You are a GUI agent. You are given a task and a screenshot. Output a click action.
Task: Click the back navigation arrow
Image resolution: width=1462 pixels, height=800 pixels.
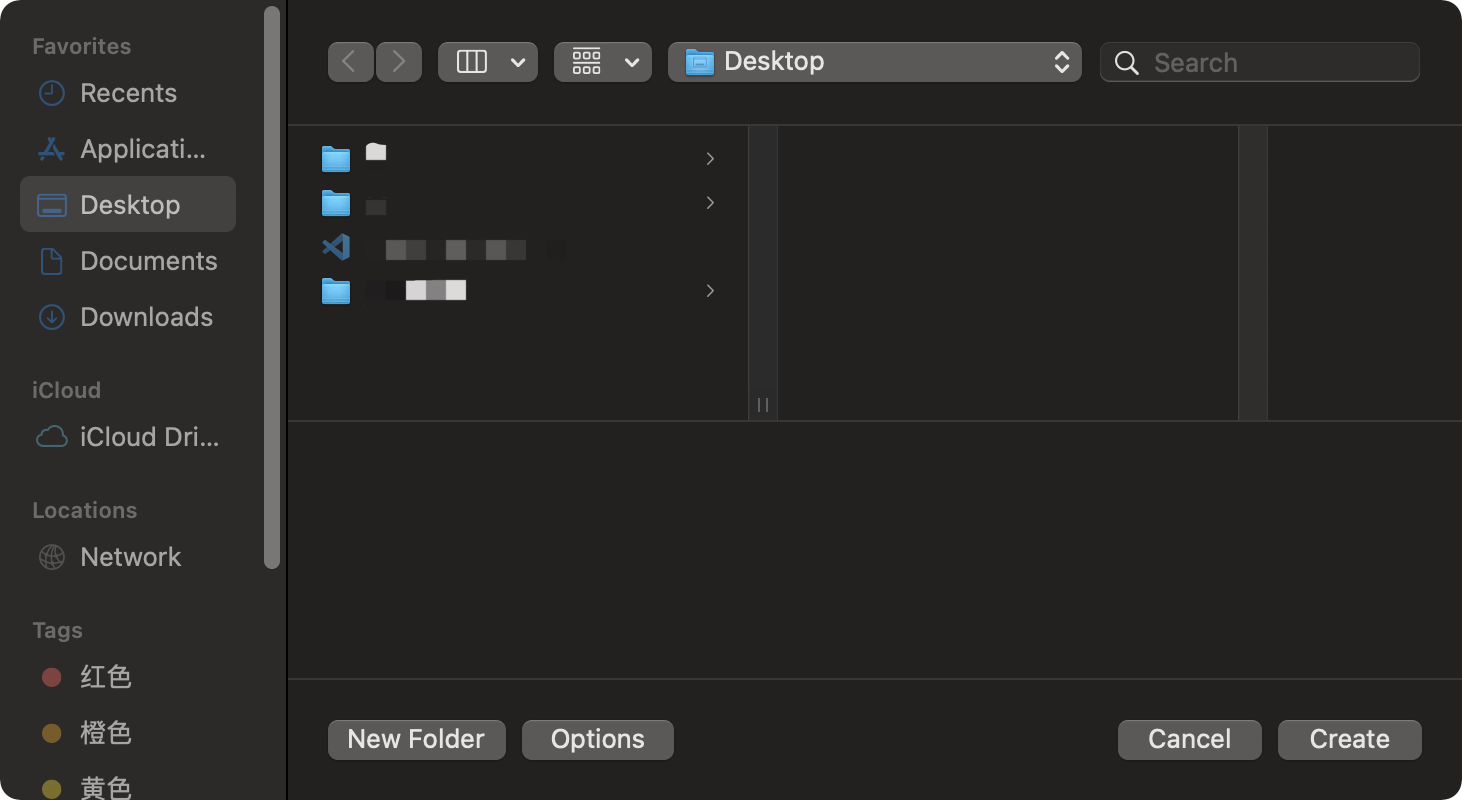350,62
